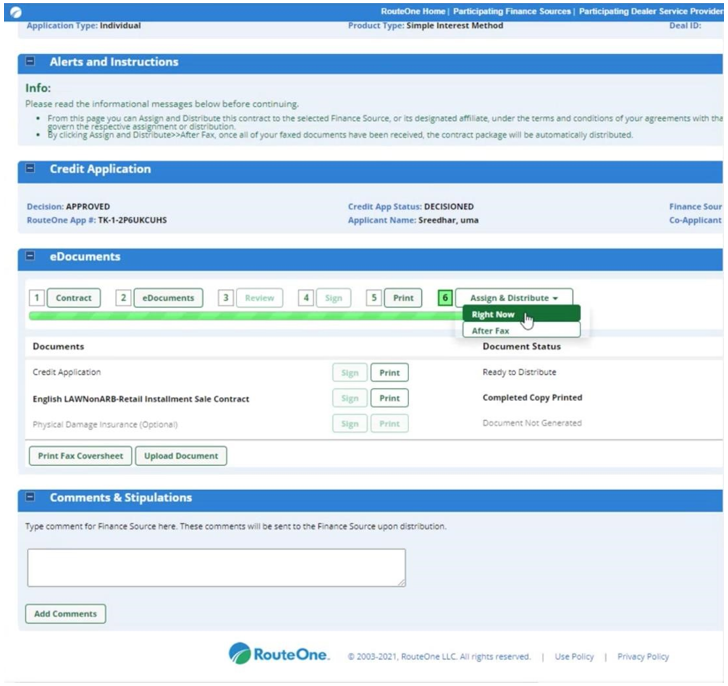728x686 pixels.
Task: Print the Retail Installment Sale Contract
Action: click(389, 398)
